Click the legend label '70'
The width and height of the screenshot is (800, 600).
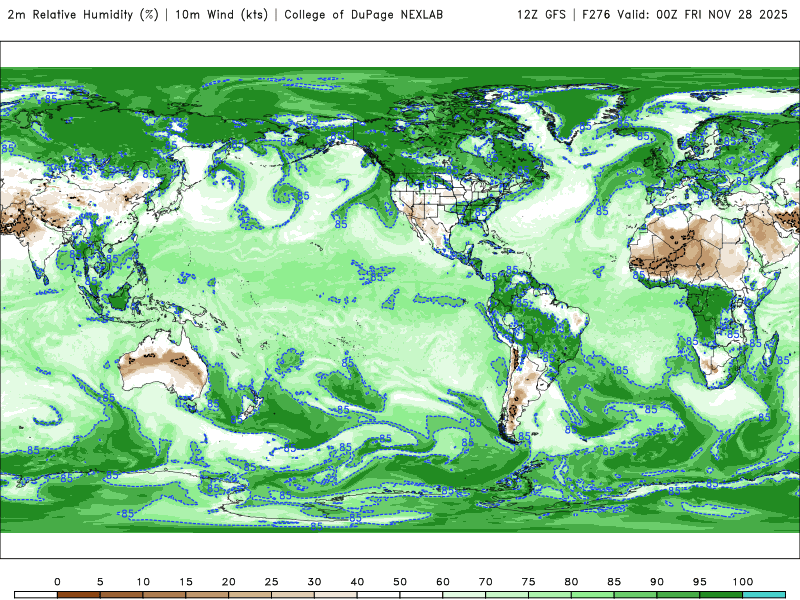click(486, 582)
